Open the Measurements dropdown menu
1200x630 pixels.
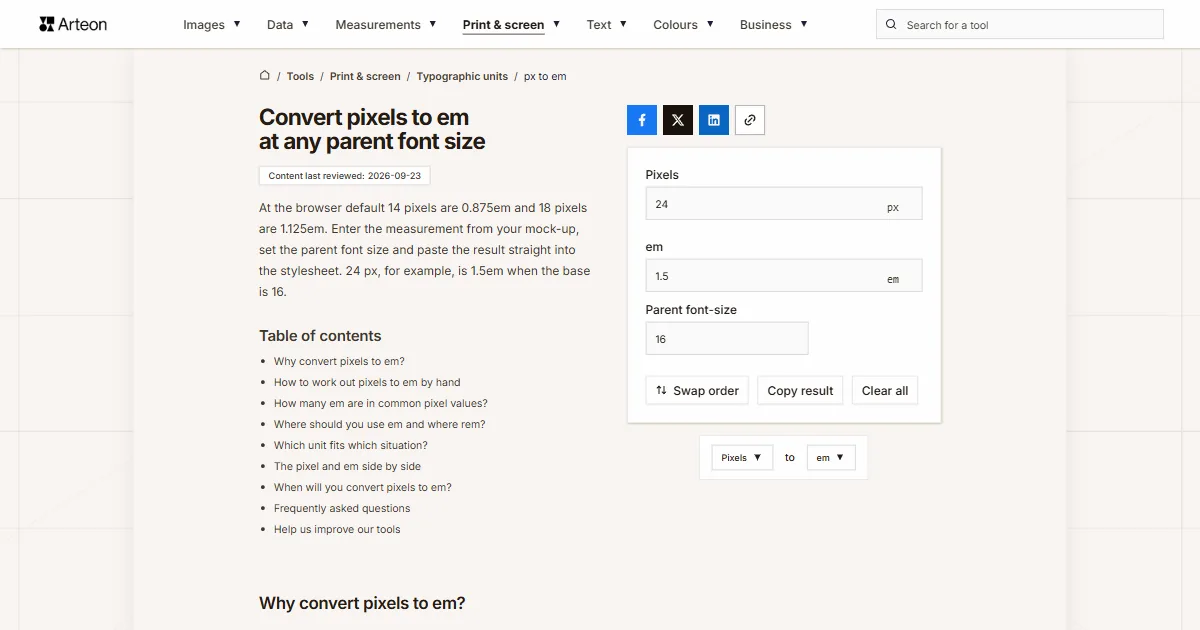pyautogui.click(x=386, y=24)
